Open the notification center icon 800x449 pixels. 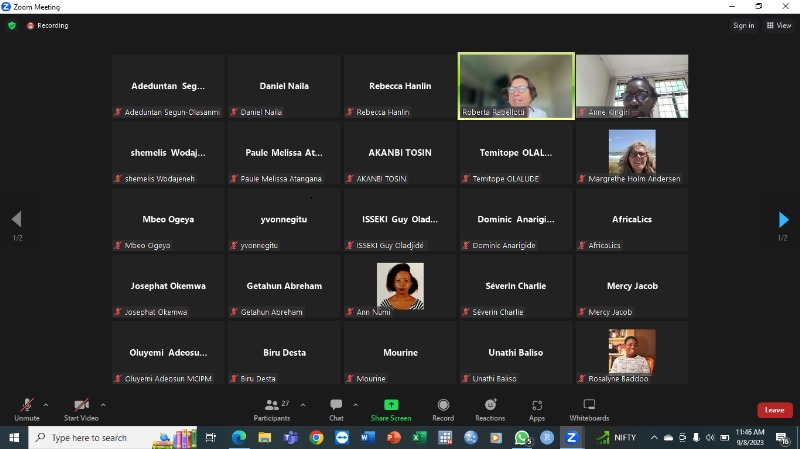(x=782, y=438)
